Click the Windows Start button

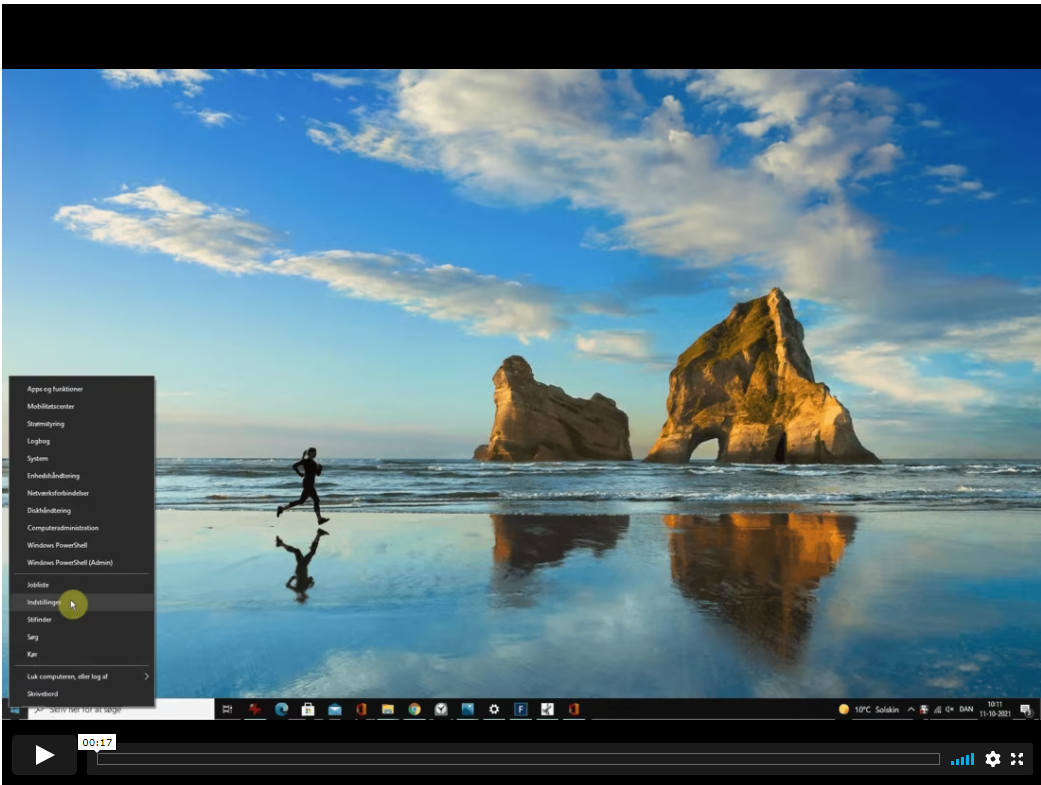[x=14, y=710]
